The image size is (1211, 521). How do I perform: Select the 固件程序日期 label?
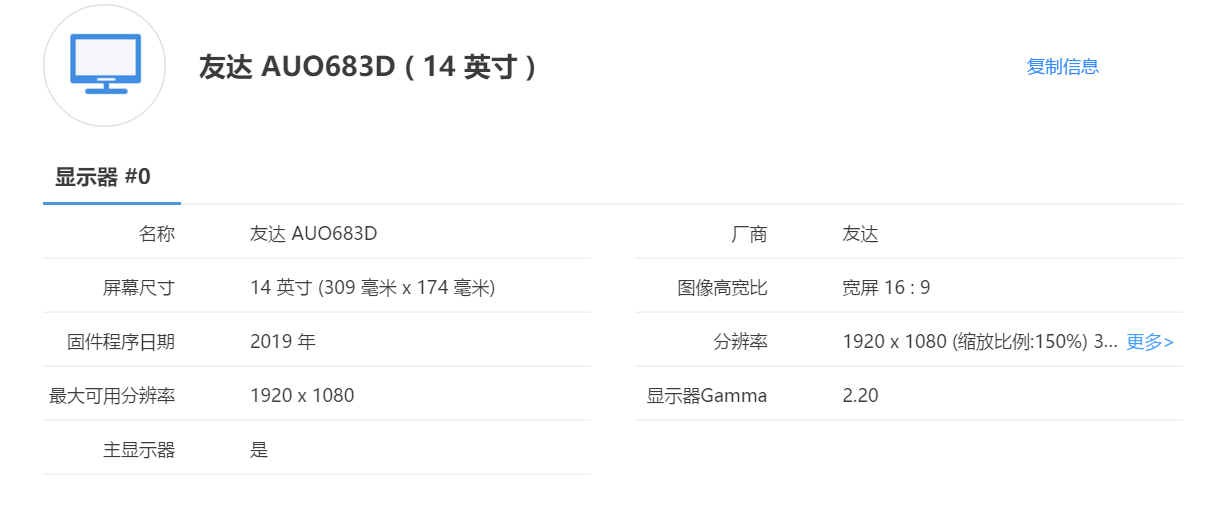tap(121, 342)
